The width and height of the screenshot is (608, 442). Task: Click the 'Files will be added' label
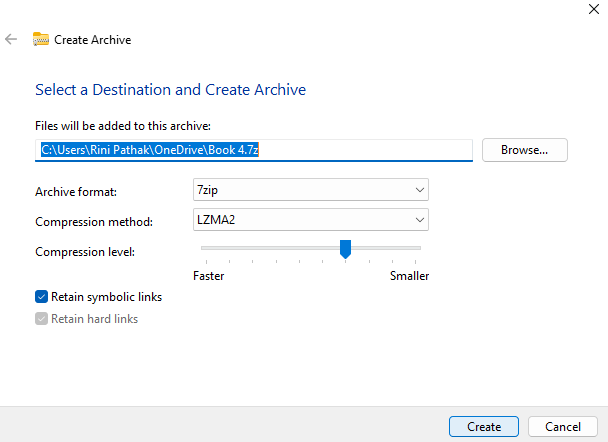(123, 125)
